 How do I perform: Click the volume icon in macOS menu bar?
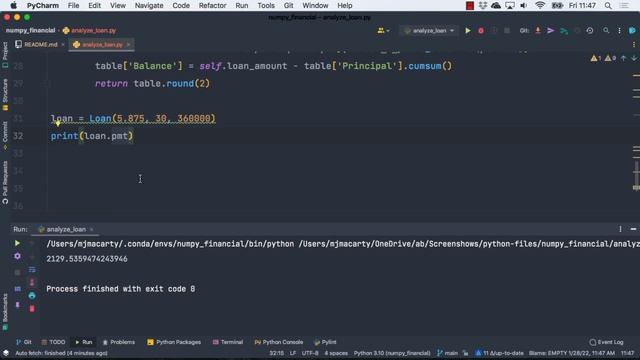pyautogui.click(x=524, y=6)
